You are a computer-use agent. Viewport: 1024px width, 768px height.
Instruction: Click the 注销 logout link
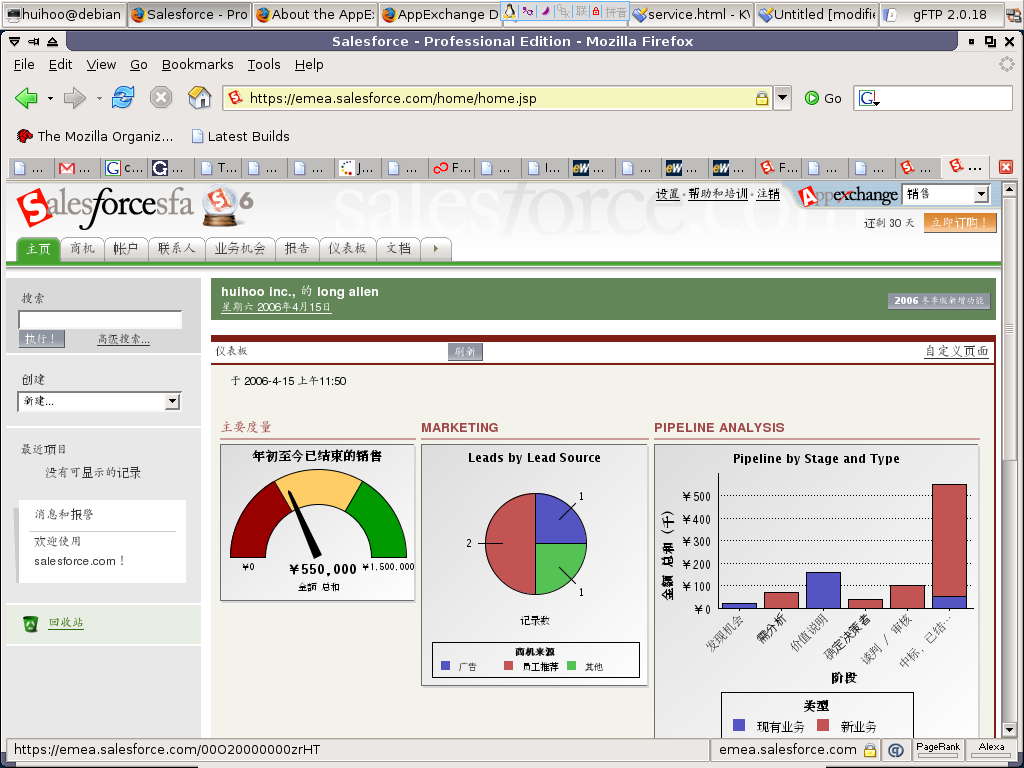(x=768, y=194)
